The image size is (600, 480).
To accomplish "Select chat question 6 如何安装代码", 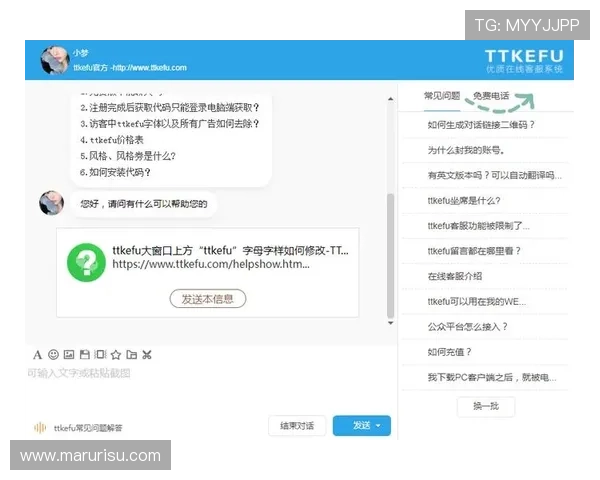I will tap(116, 172).
